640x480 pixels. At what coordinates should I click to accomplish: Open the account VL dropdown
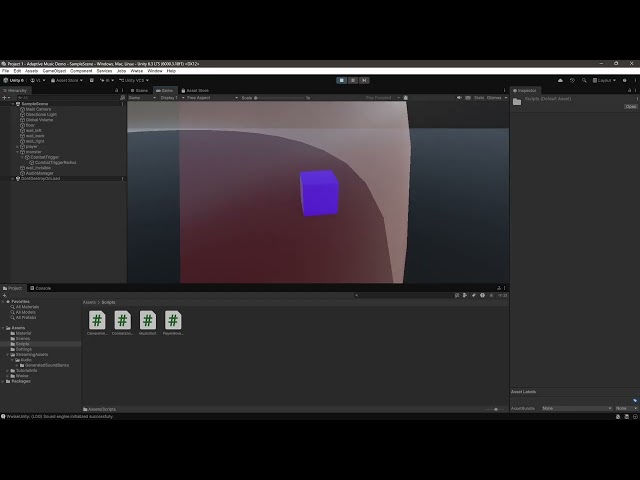pyautogui.click(x=38, y=80)
